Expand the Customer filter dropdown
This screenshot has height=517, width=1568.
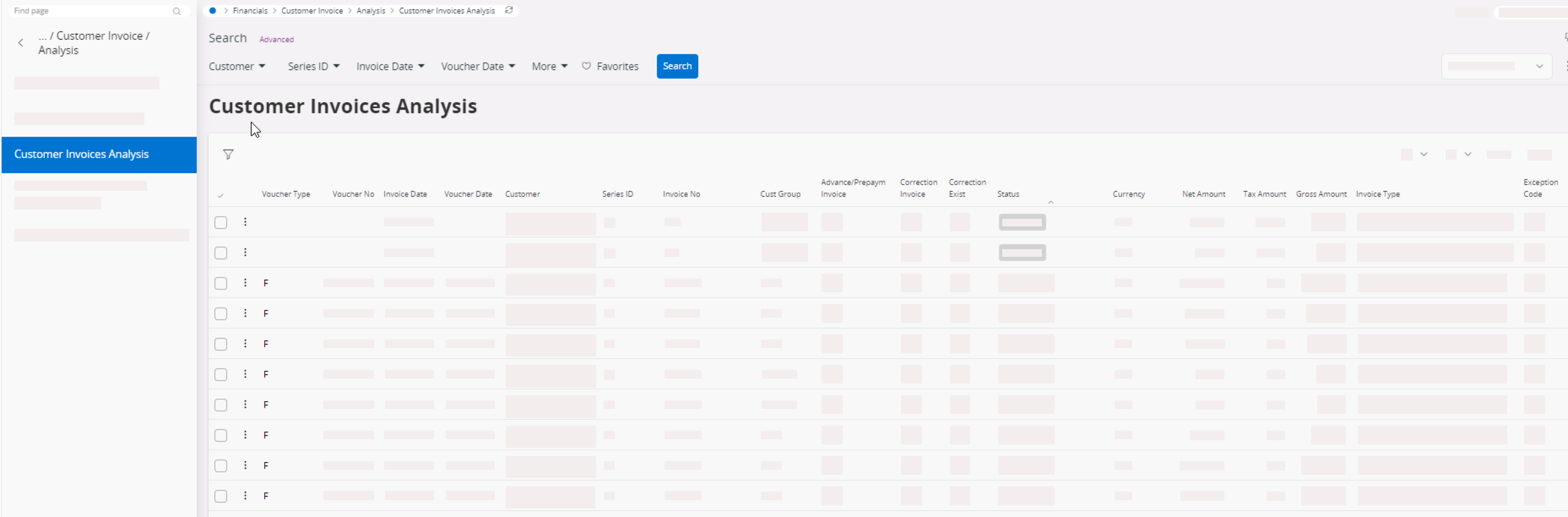(237, 66)
